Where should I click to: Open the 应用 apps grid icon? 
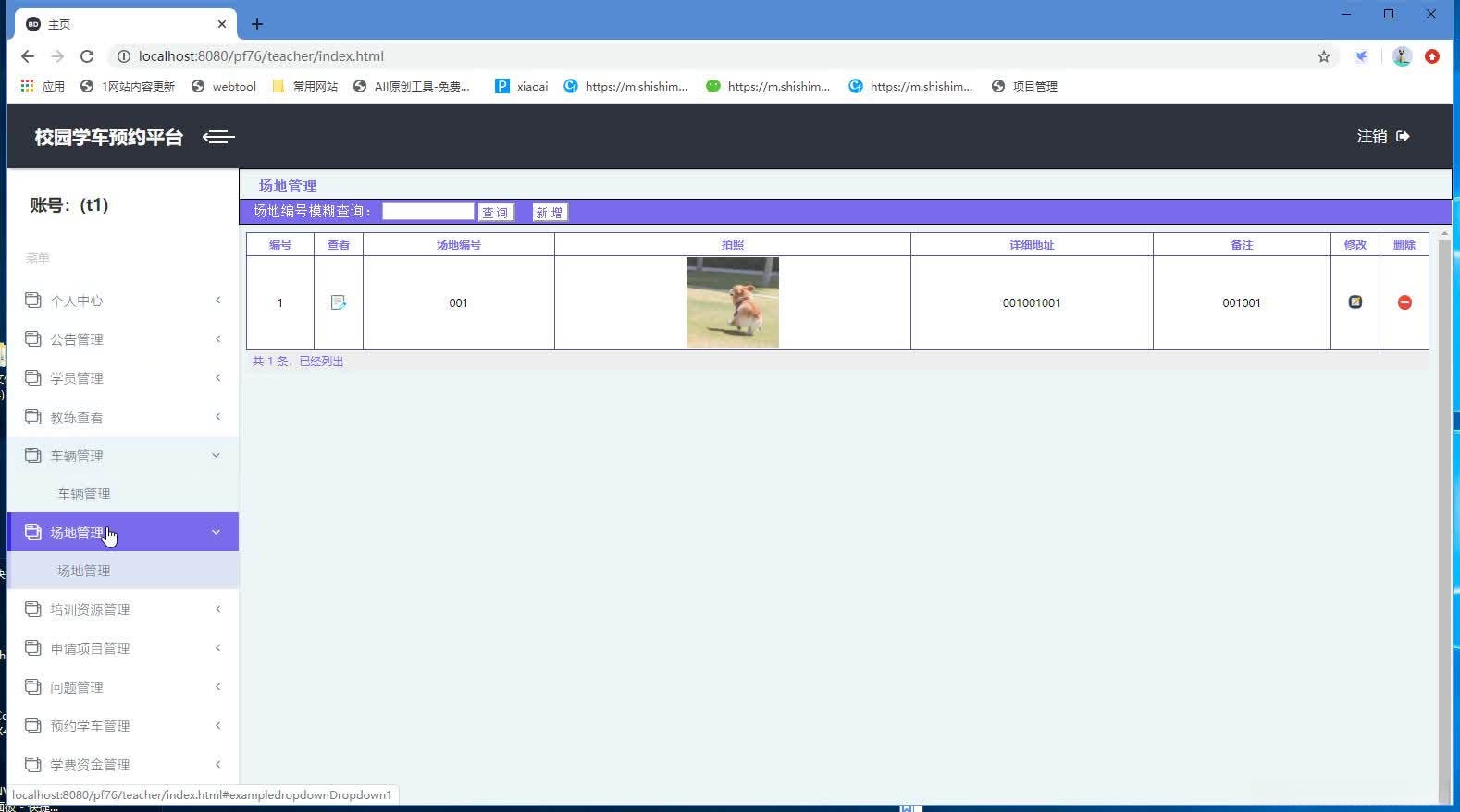coord(27,86)
